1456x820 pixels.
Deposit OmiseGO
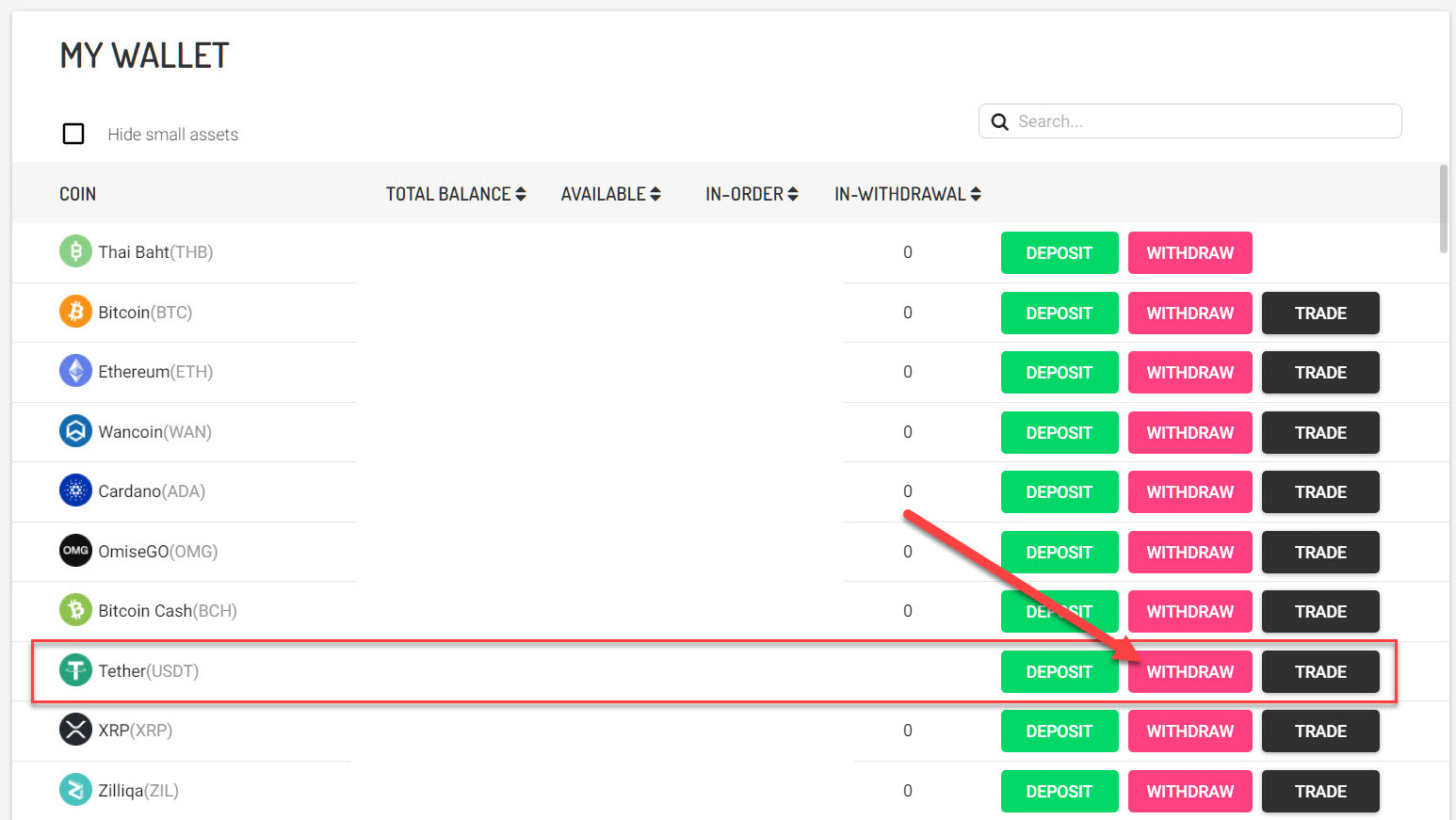point(1060,552)
